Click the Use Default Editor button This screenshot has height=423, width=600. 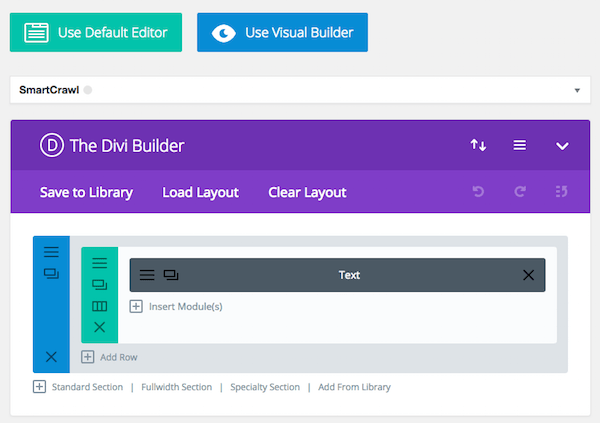[x=96, y=33]
